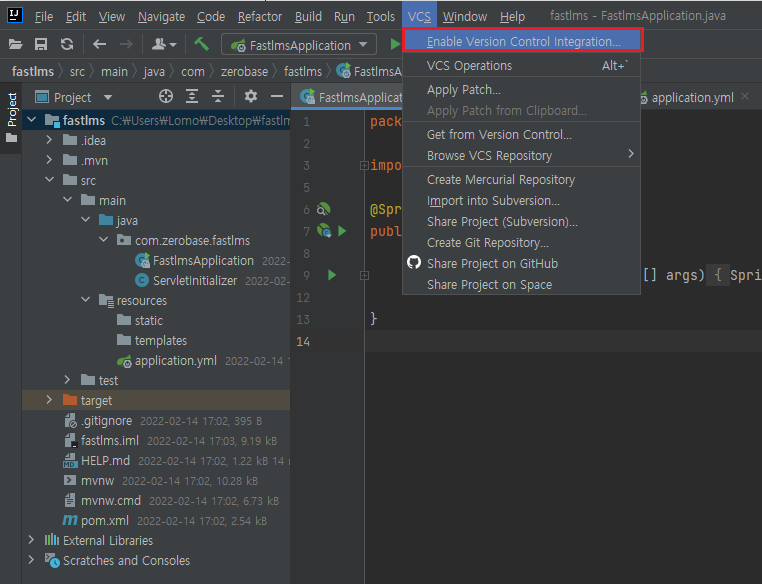Open the Navigate menu
Image resolution: width=762 pixels, height=584 pixels.
(161, 17)
